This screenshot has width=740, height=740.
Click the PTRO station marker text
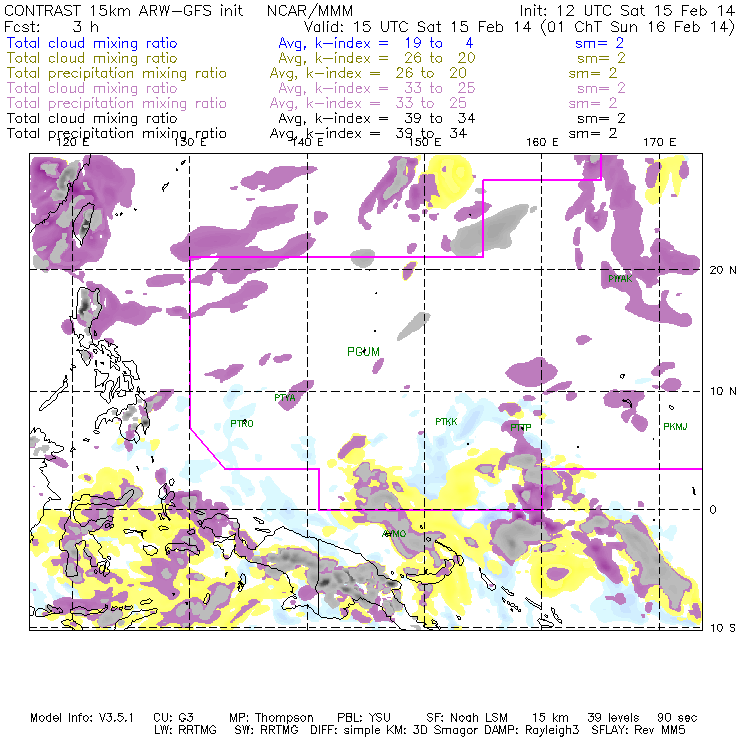click(x=242, y=424)
